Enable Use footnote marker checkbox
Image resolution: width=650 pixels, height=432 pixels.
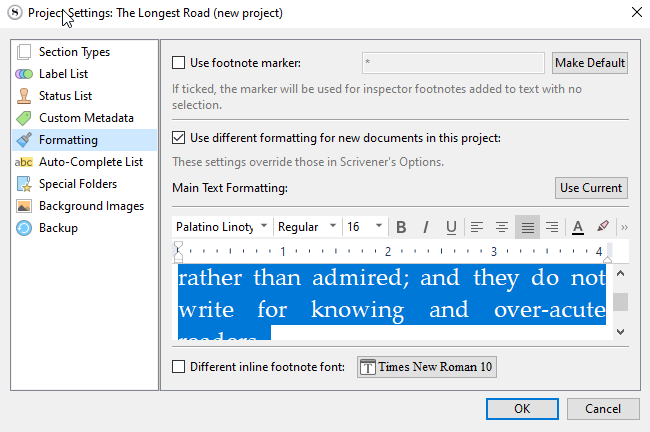click(x=179, y=63)
